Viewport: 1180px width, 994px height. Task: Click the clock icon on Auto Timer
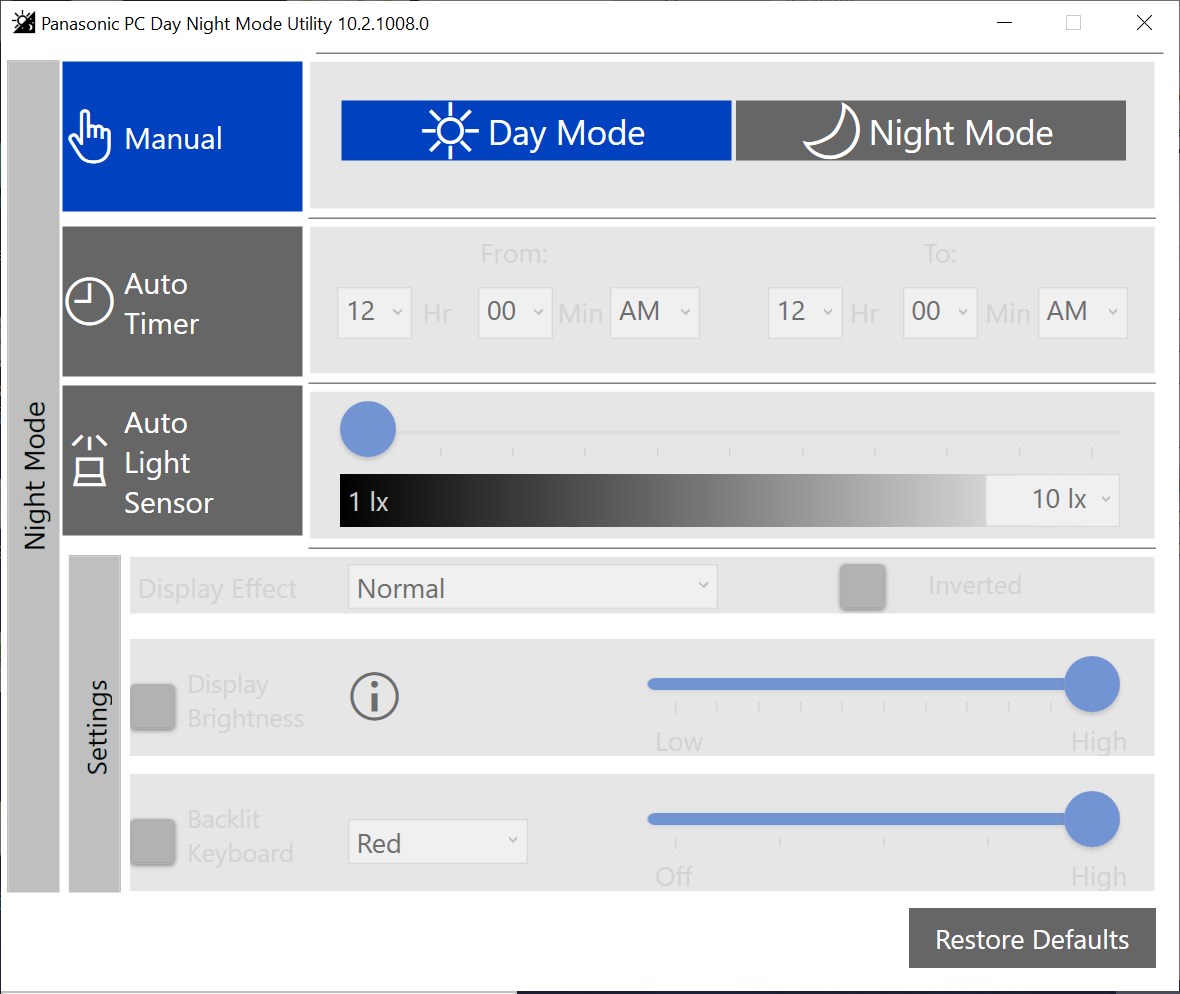point(90,302)
